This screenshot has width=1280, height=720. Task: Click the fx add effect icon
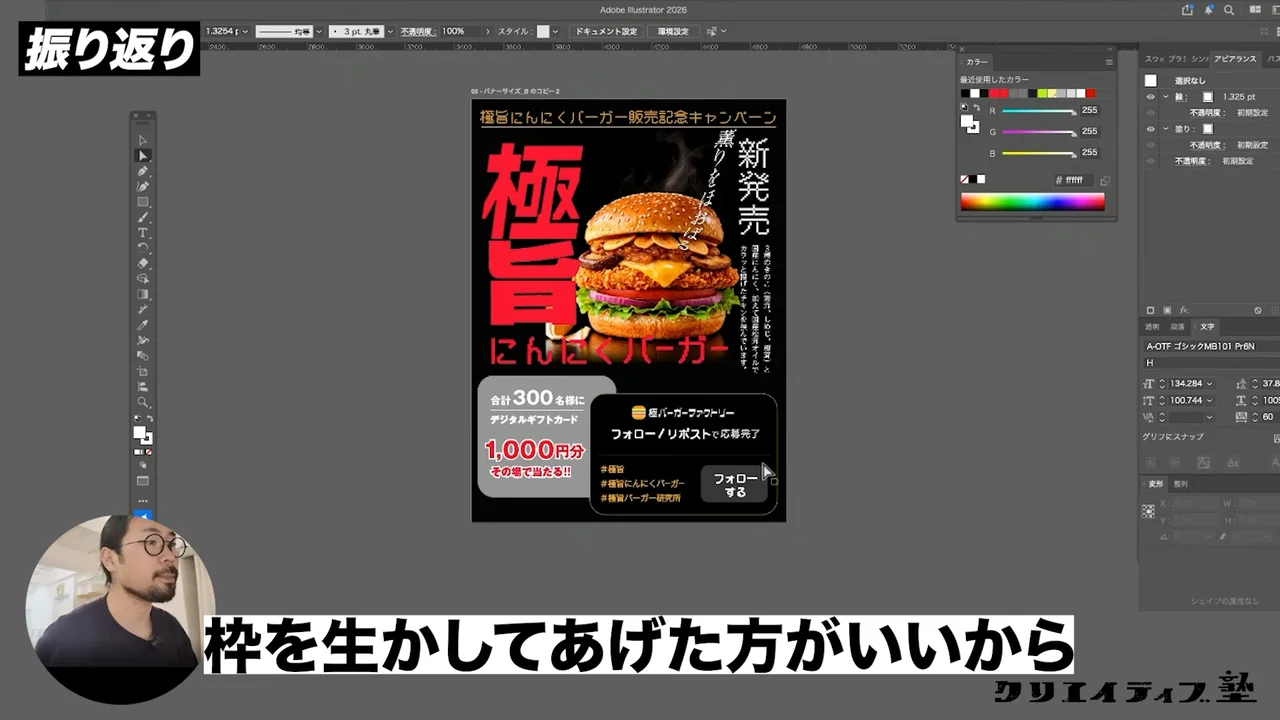(1184, 311)
